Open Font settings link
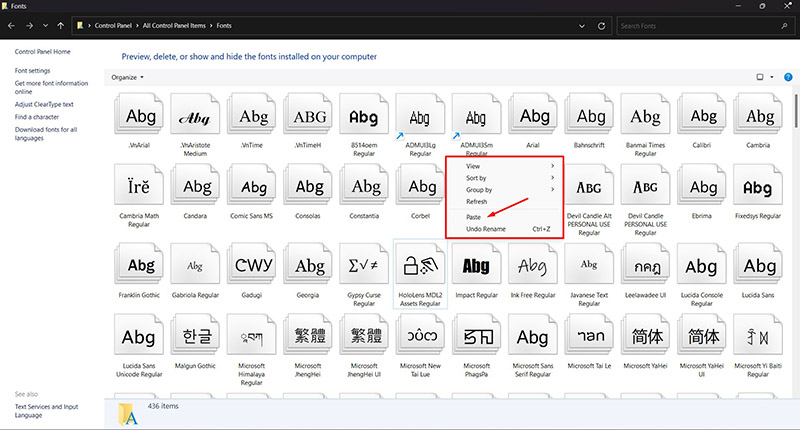 click(32, 70)
